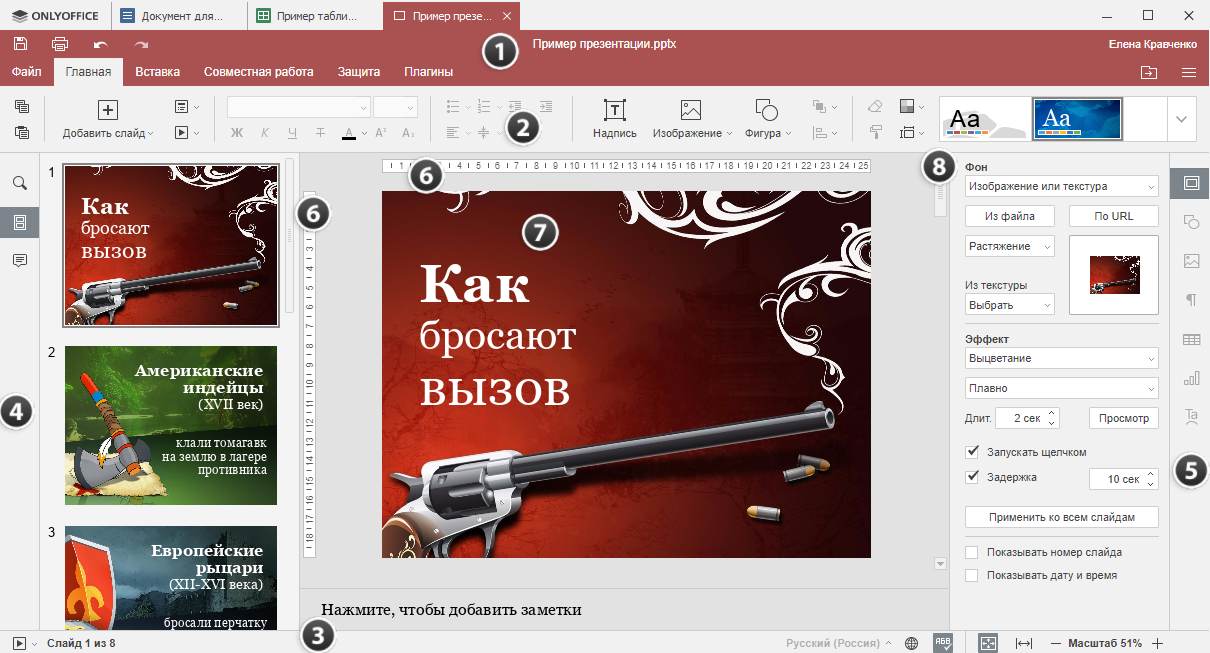Image resolution: width=1210 pixels, height=653 pixels.
Task: Click the Print icon
Action: tap(60, 44)
